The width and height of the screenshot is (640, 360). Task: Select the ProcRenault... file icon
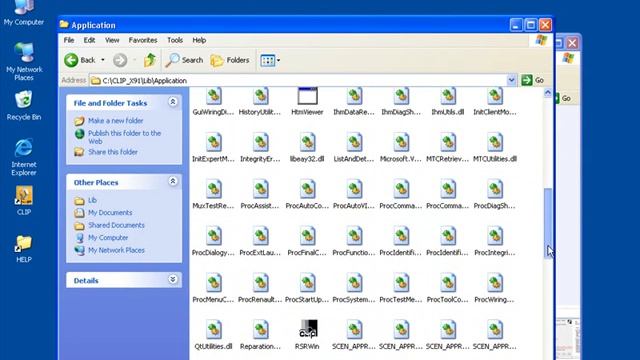coord(260,283)
